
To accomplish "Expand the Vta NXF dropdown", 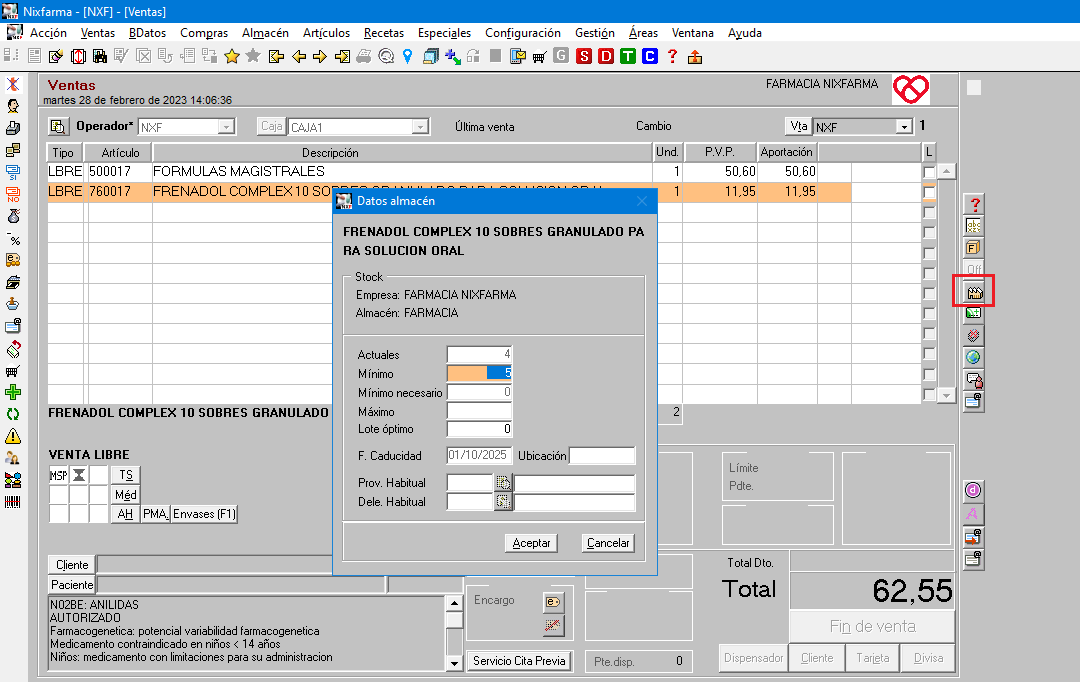I will (904, 127).
